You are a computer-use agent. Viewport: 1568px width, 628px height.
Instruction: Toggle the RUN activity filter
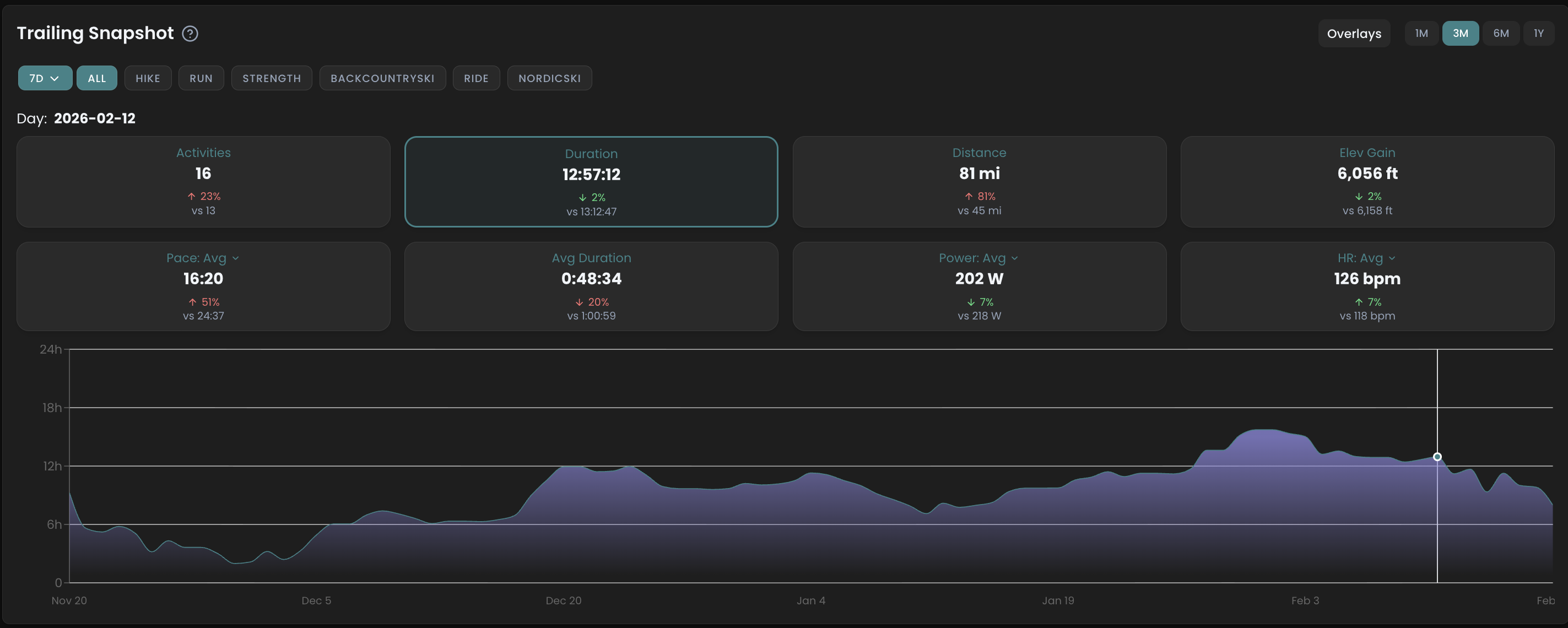(201, 78)
